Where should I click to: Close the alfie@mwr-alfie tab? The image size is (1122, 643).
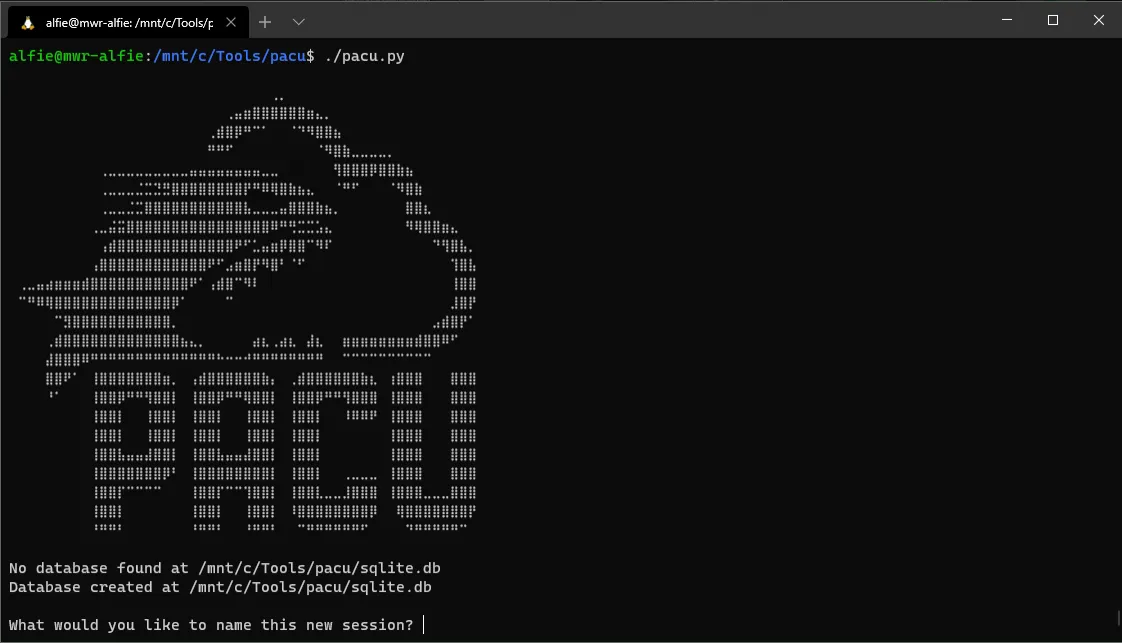230,22
